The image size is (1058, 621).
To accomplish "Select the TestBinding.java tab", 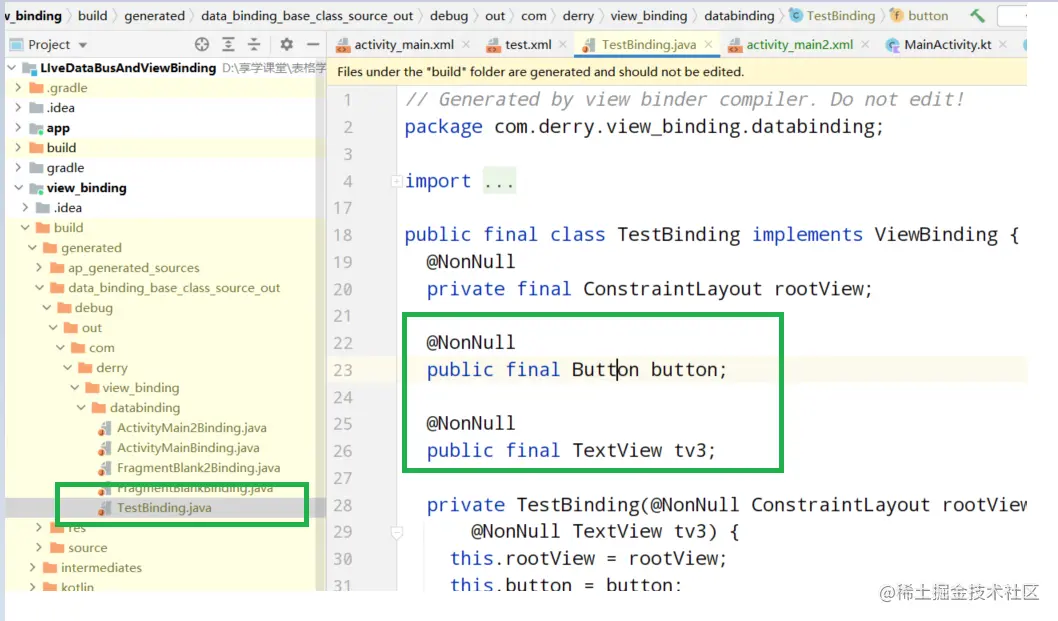I will [648, 45].
